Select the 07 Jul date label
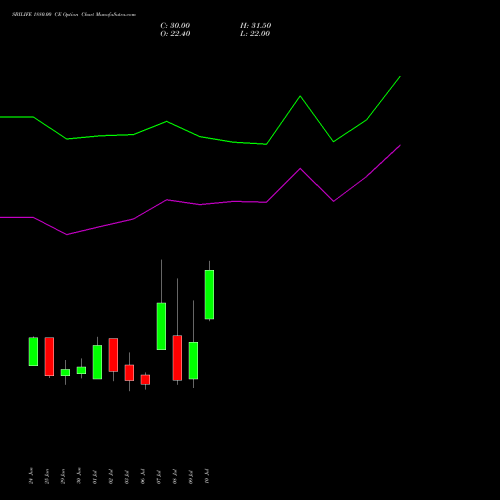Image resolution: width=500 pixels, height=500 pixels. [x=159, y=476]
